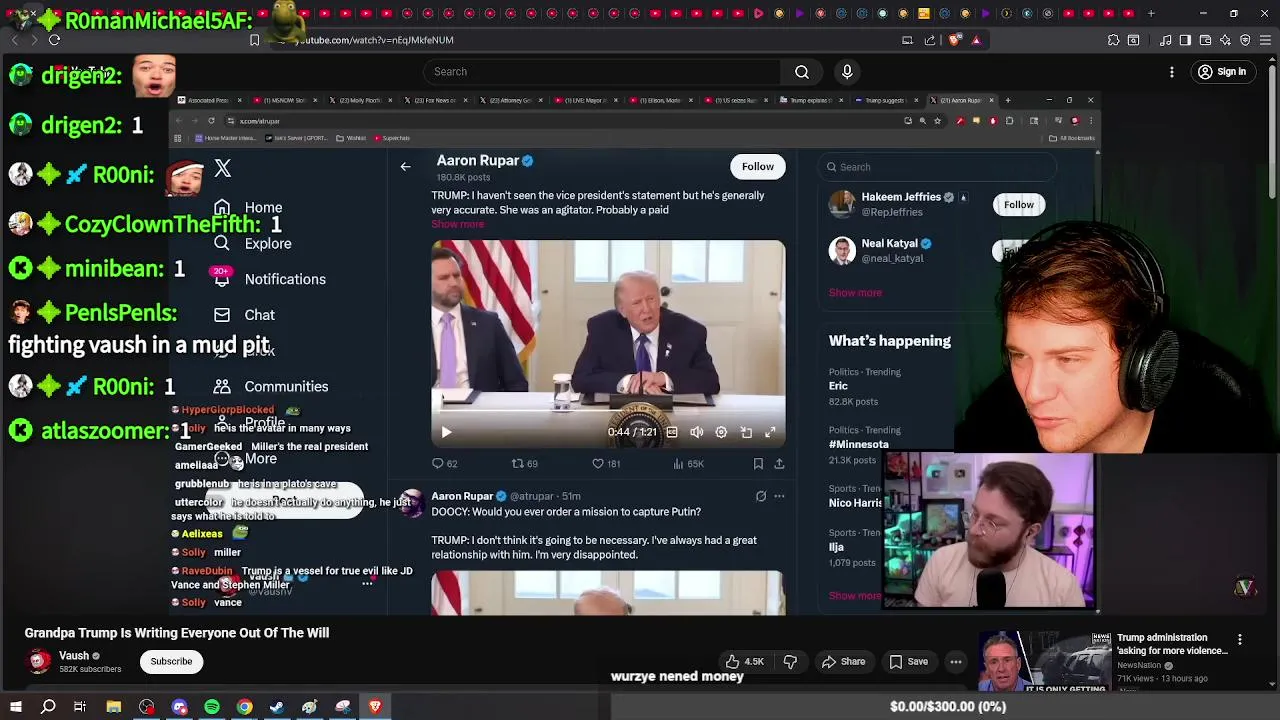Toggle captions on the embedded tweet video
The image size is (1280, 720).
tap(672, 432)
